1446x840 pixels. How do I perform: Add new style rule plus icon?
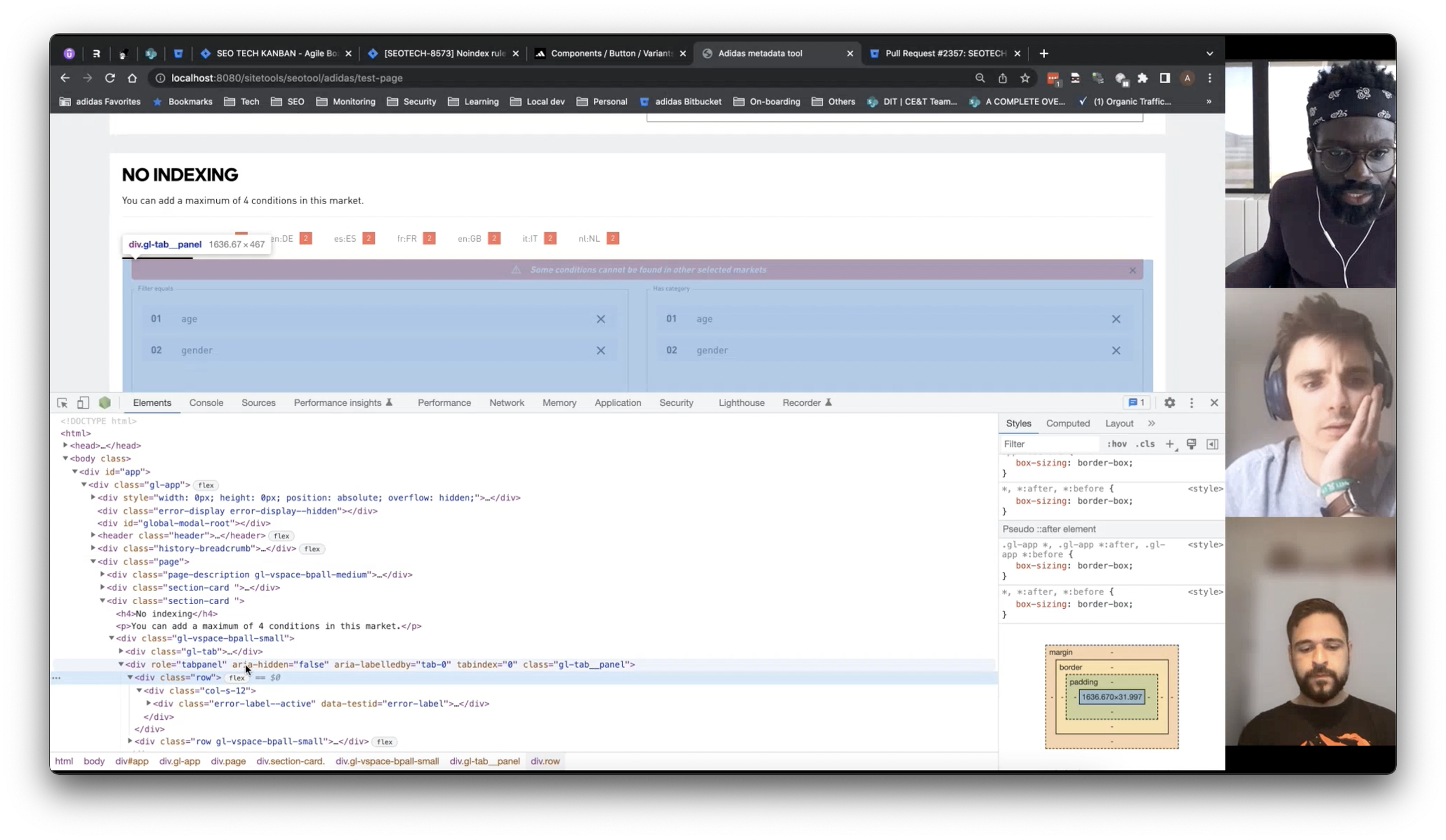tap(1170, 444)
